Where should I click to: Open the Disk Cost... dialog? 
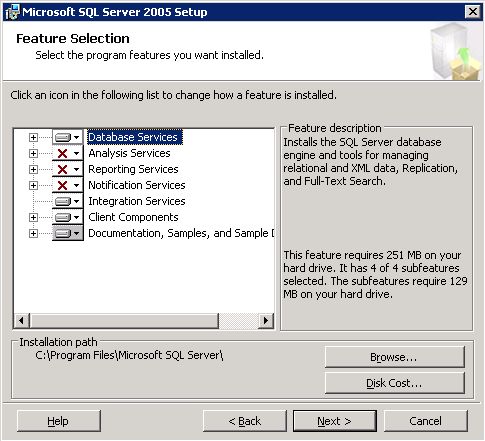[x=394, y=383]
